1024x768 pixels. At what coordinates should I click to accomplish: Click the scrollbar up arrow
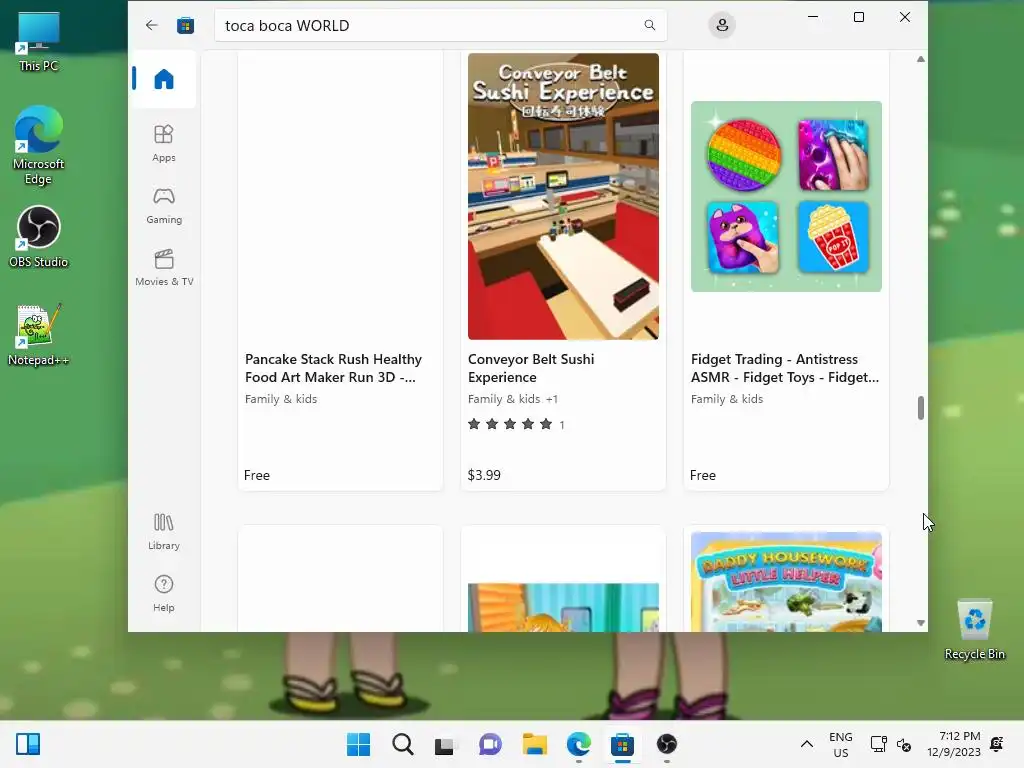coord(921,59)
